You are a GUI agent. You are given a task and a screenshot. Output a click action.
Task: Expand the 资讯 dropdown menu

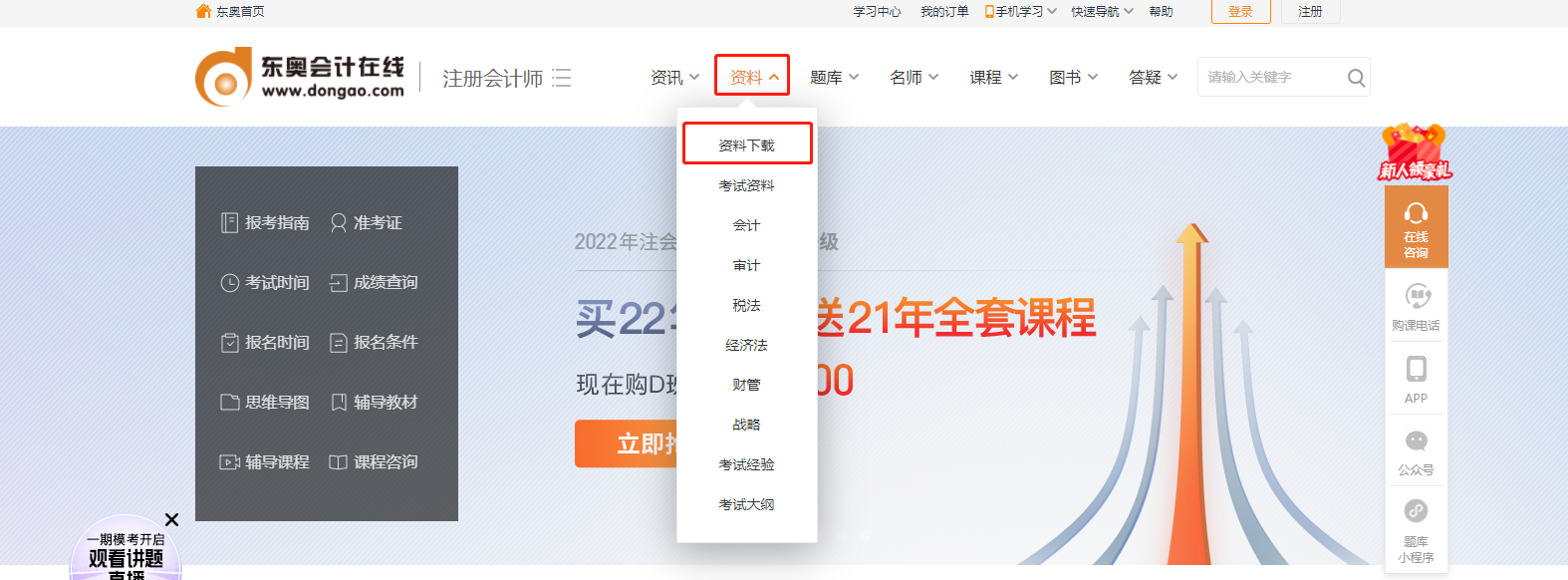[674, 78]
